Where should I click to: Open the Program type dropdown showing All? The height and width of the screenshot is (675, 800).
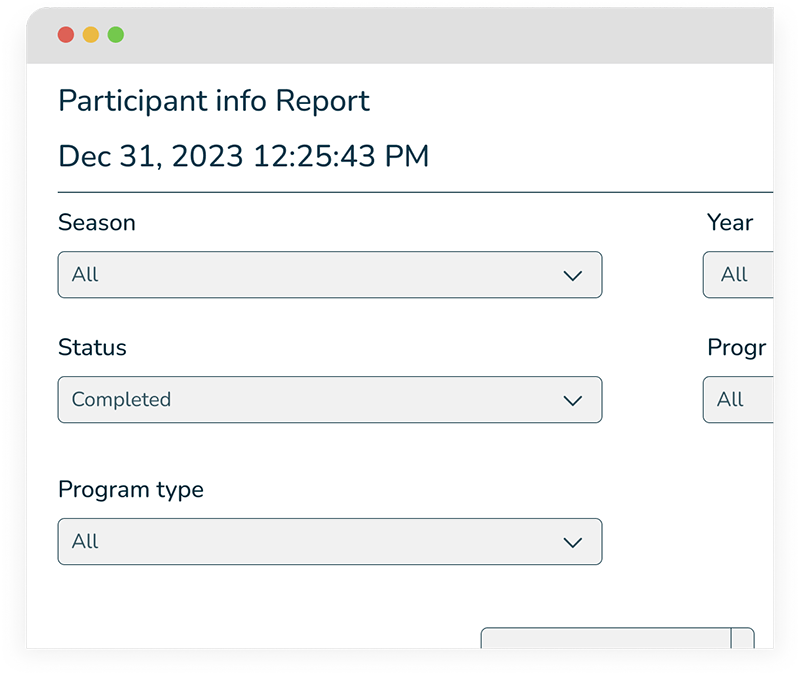[x=330, y=542]
